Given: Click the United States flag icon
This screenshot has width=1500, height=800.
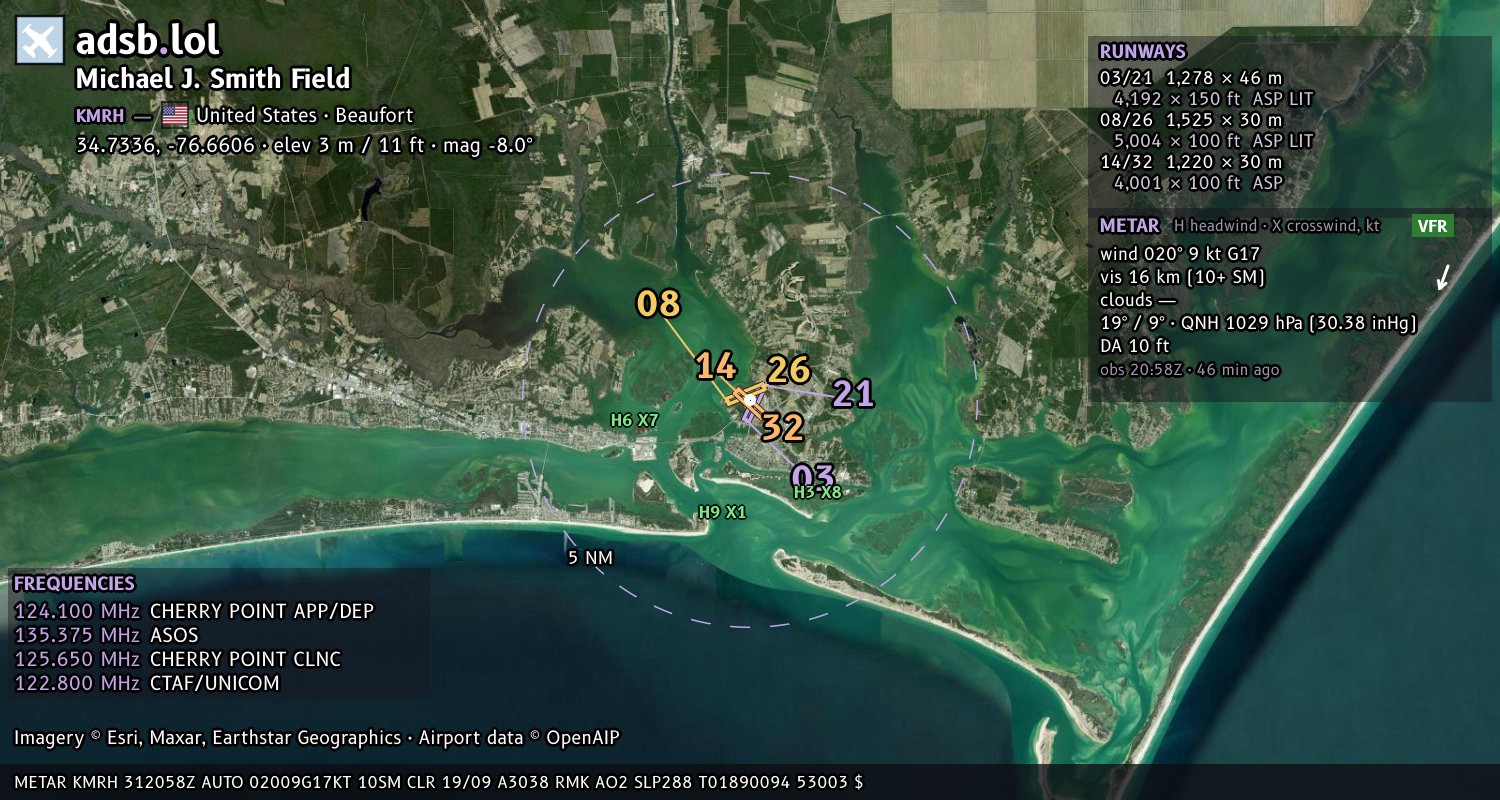Looking at the screenshot, I should coord(175,115).
